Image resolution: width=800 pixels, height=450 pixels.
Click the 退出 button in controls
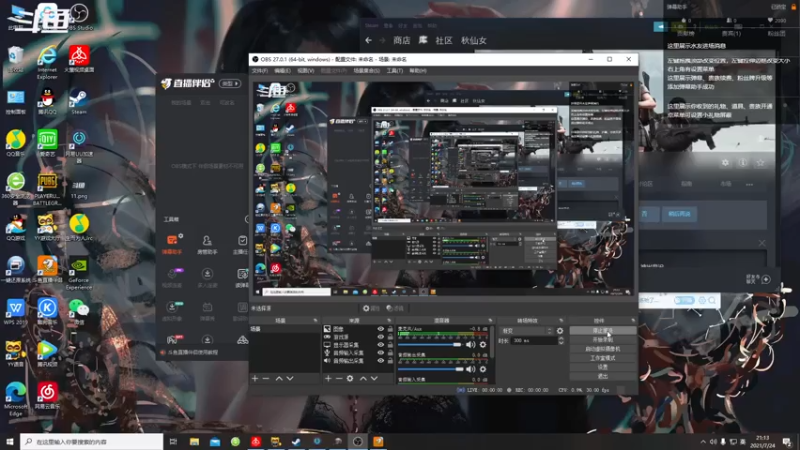click(x=603, y=376)
